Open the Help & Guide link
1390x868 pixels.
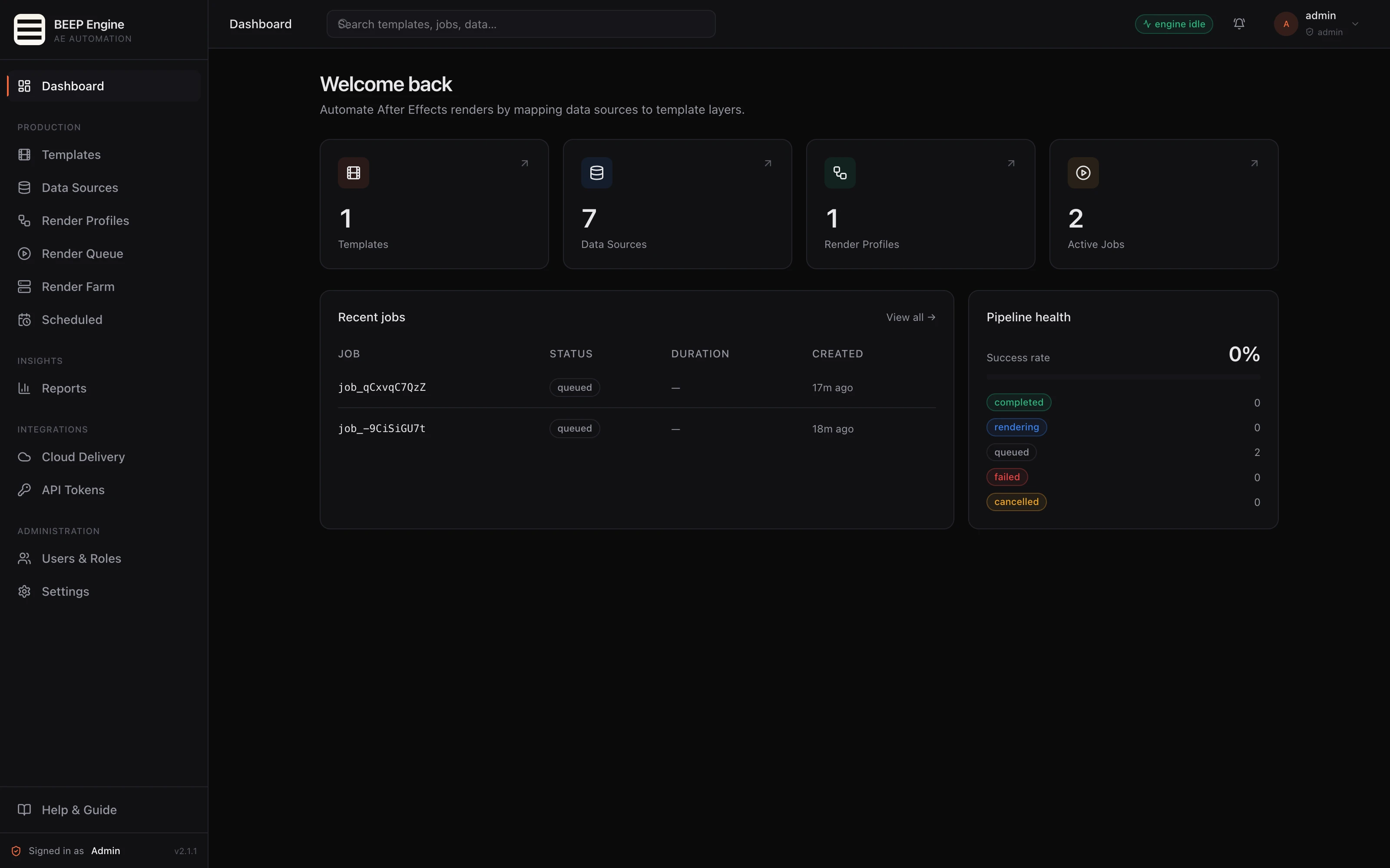pos(103,809)
